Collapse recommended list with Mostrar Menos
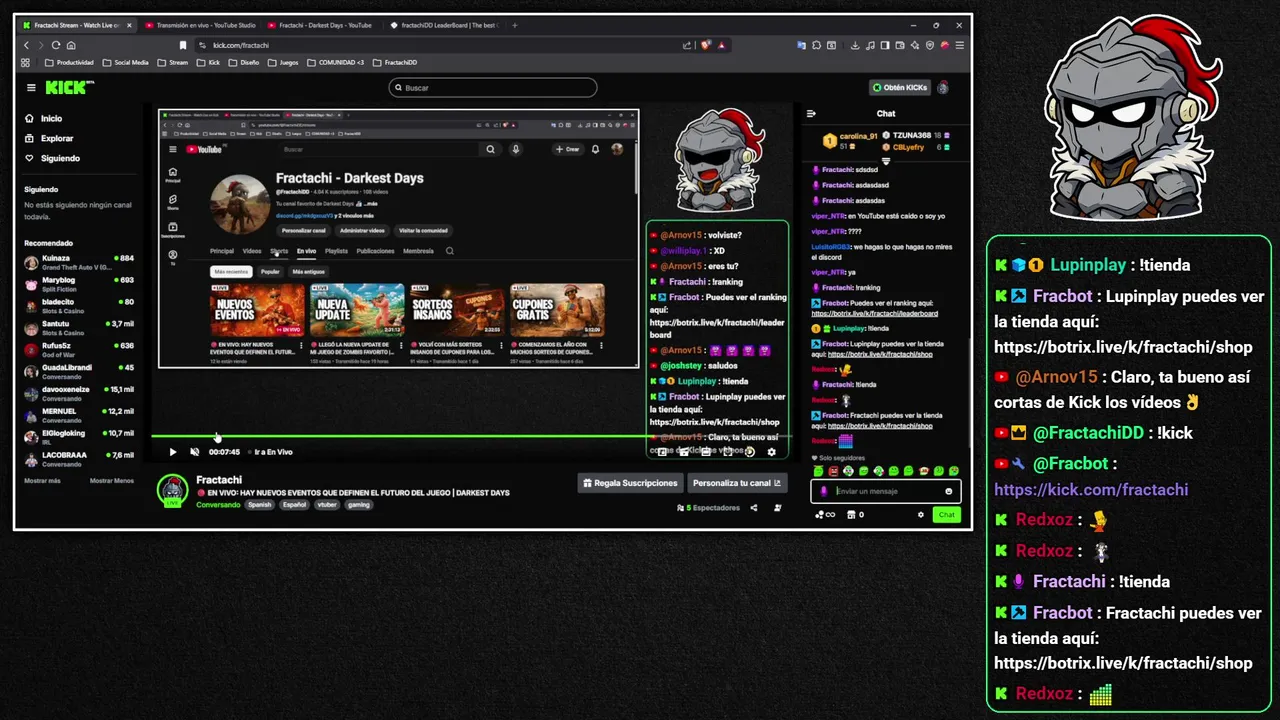1280x720 pixels. 111,481
